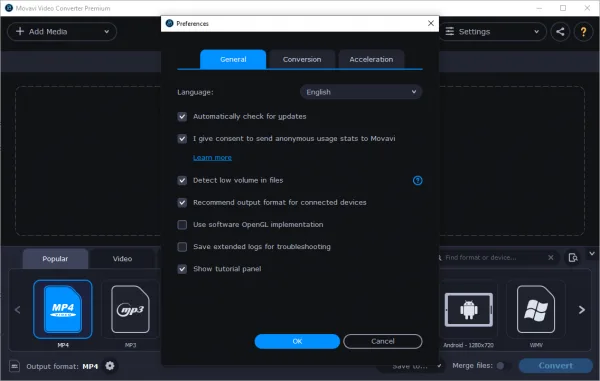Click the Convert button
The height and width of the screenshot is (381, 600).
[x=556, y=366]
